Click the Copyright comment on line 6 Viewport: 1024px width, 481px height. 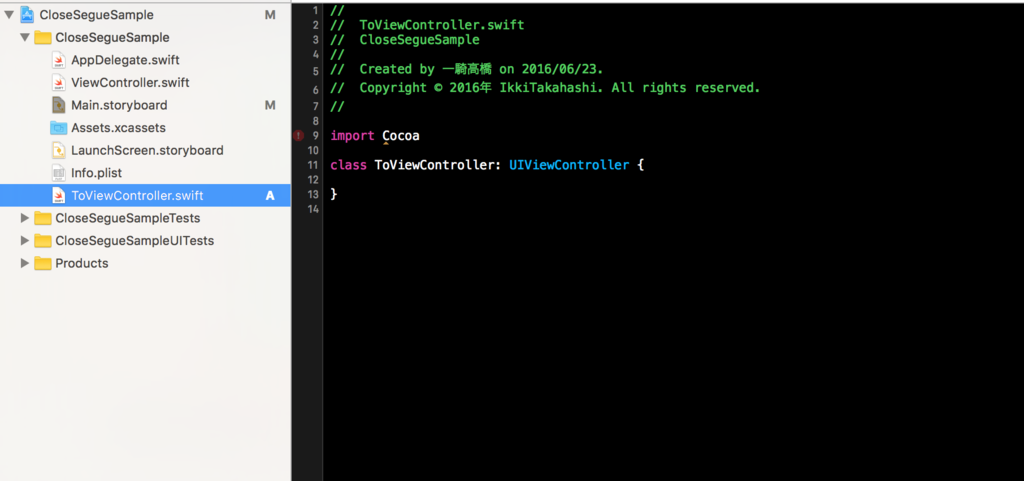pyautogui.click(x=546, y=87)
